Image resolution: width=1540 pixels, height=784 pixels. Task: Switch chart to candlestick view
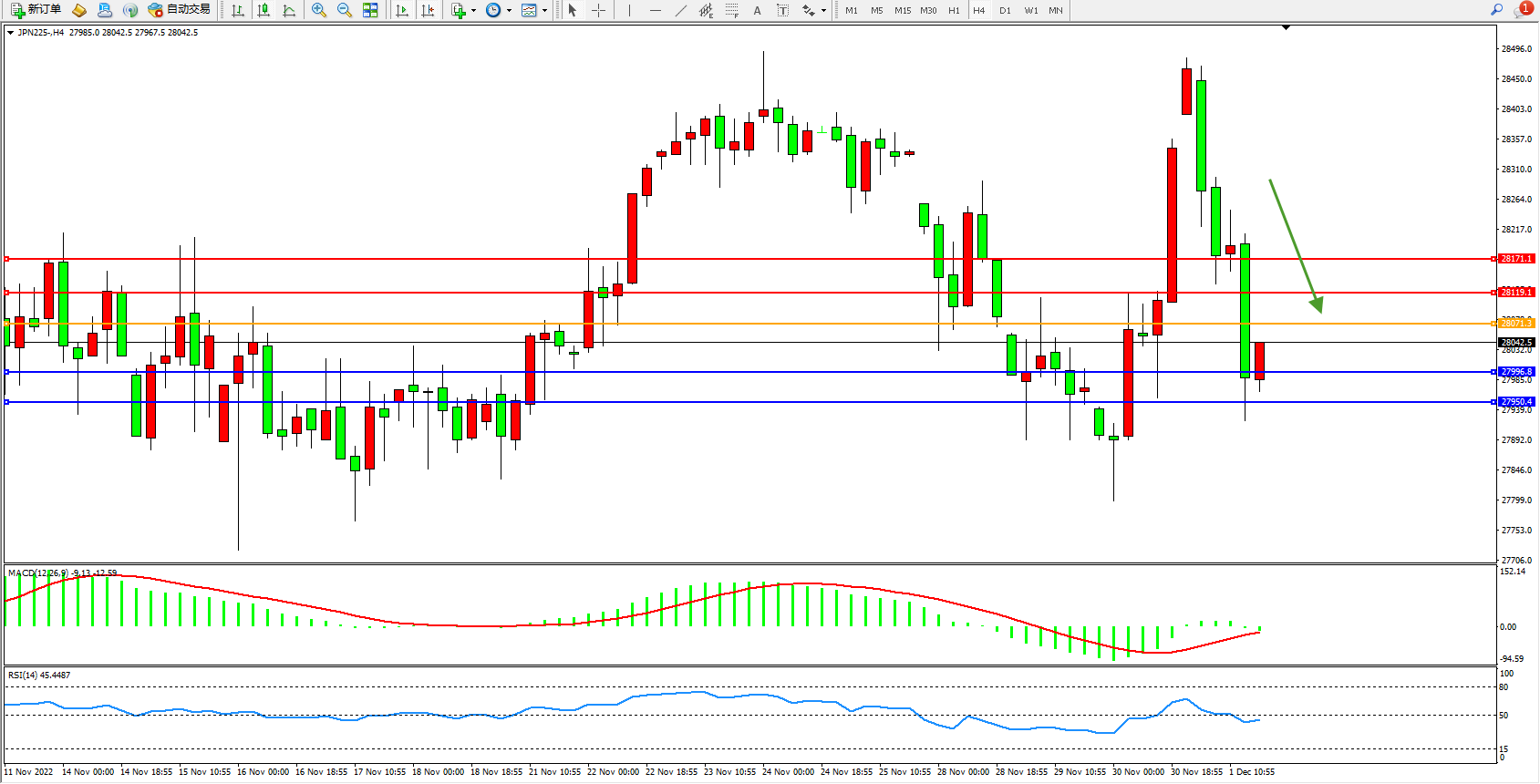coord(264,10)
